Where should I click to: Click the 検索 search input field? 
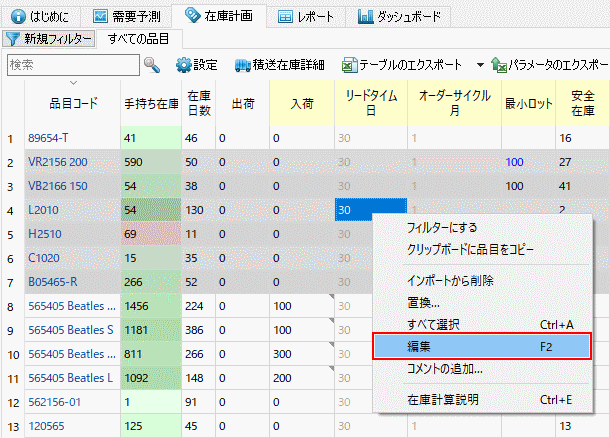point(70,65)
